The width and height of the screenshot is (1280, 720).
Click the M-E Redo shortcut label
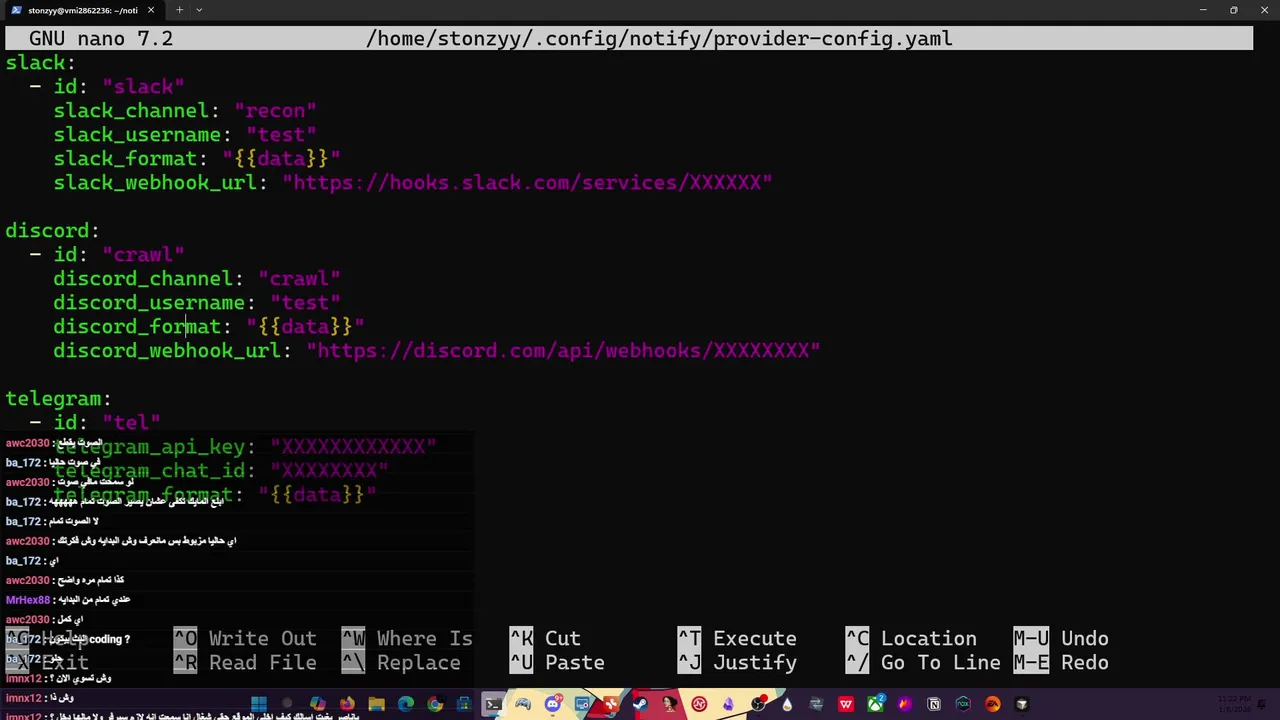point(1061,663)
